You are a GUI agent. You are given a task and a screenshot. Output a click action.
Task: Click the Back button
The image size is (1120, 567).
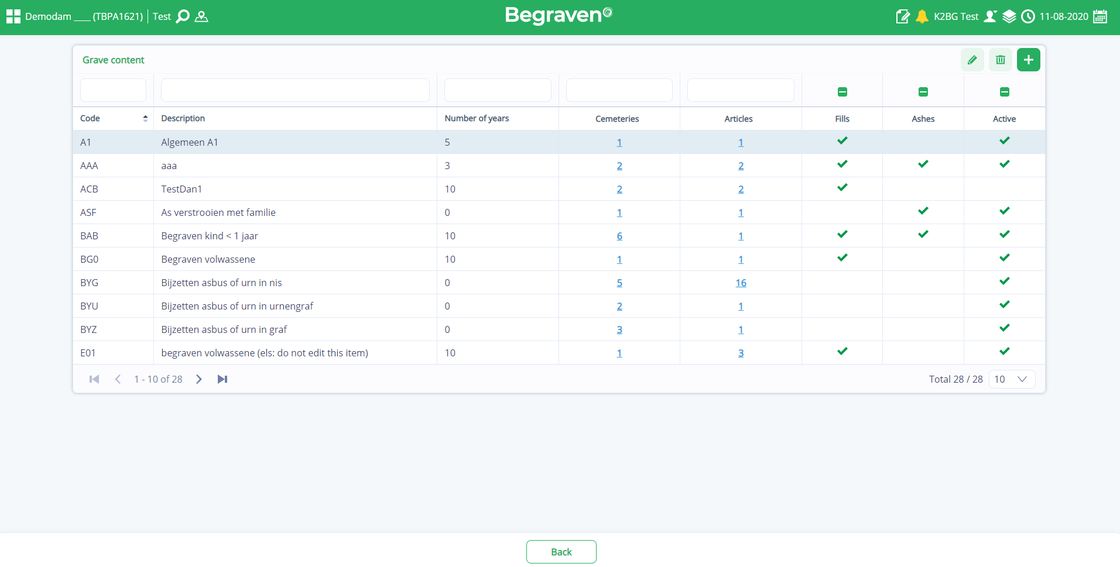[561, 552]
